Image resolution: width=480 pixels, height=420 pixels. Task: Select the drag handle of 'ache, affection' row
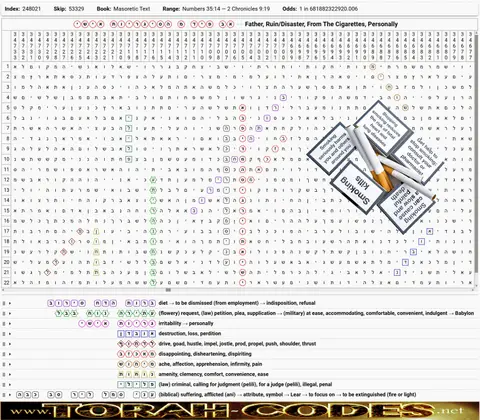[4, 364]
